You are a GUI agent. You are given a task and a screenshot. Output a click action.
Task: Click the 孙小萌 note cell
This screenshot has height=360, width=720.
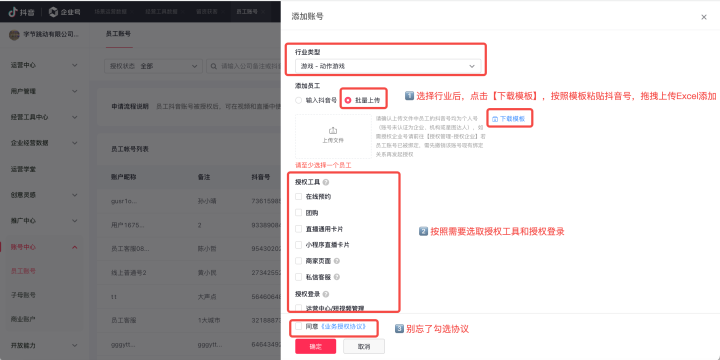[x=207, y=201]
